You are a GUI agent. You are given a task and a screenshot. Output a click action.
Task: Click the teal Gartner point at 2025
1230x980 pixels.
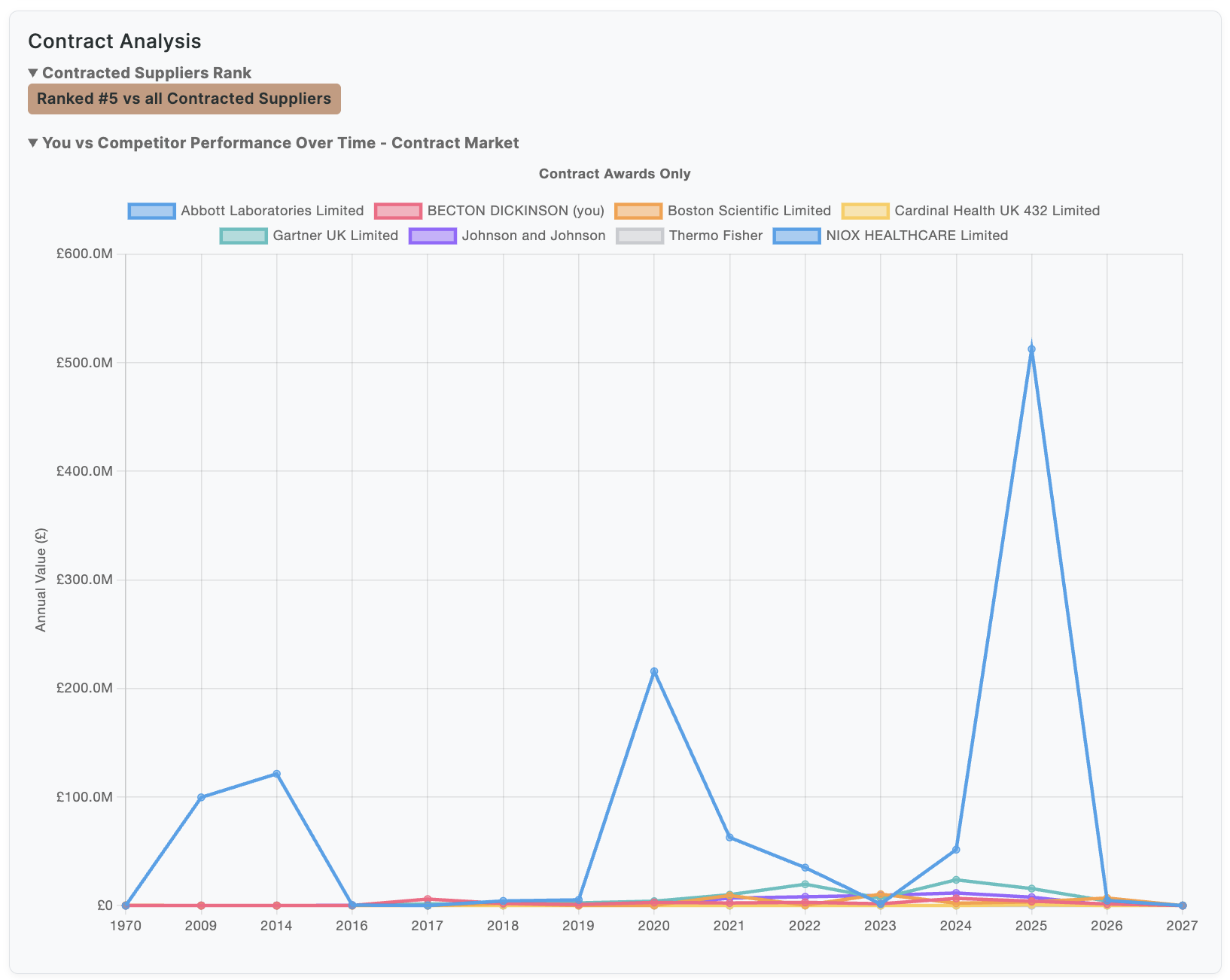[1031, 889]
